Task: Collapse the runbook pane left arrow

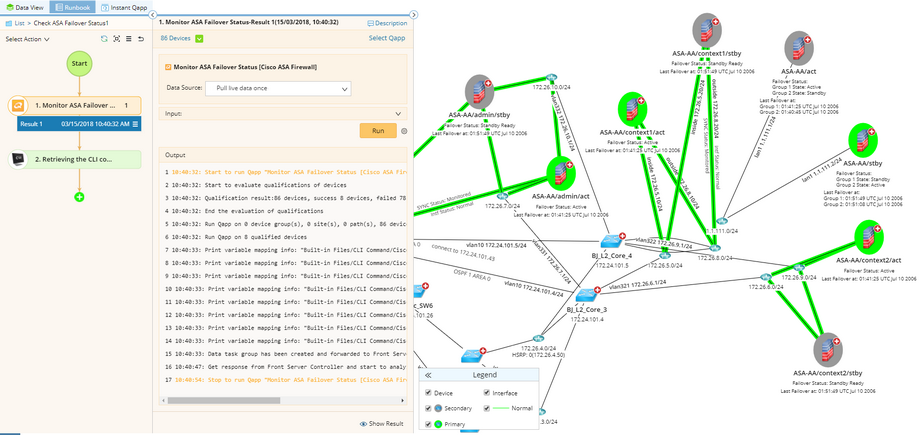Action: point(152,15)
